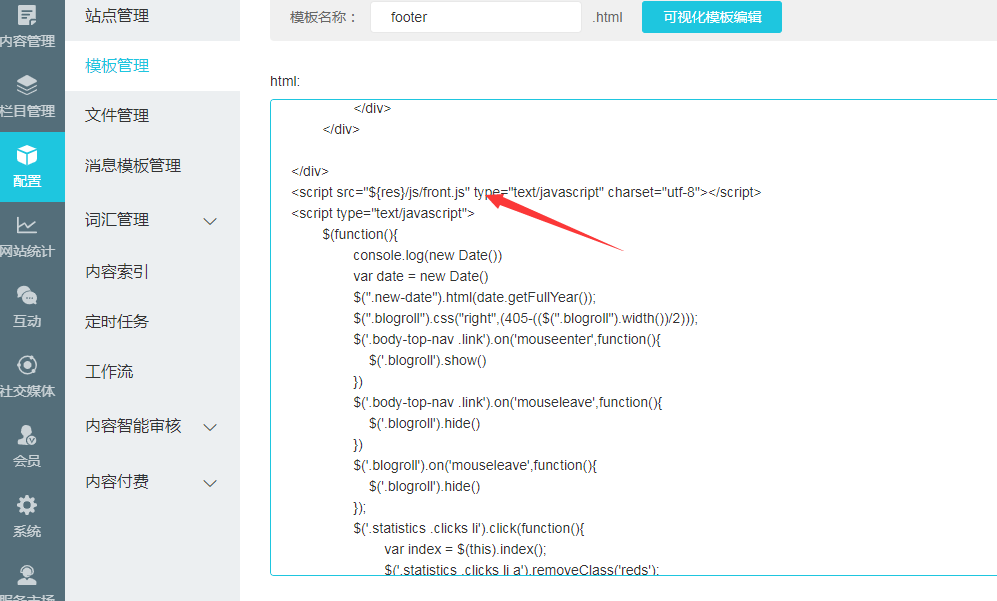Click the $('.blogroll').show() line
997x601 pixels.
click(x=427, y=360)
